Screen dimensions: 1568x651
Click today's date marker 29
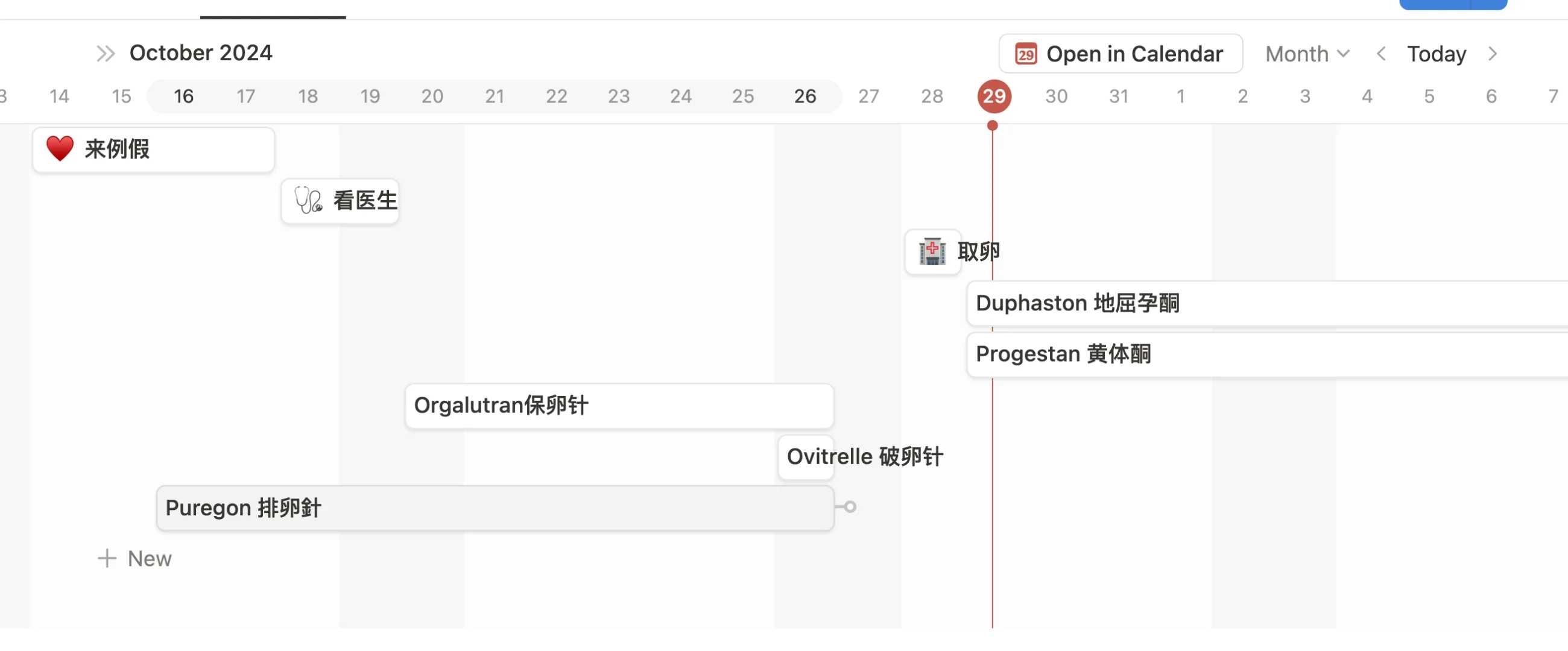pyautogui.click(x=994, y=96)
